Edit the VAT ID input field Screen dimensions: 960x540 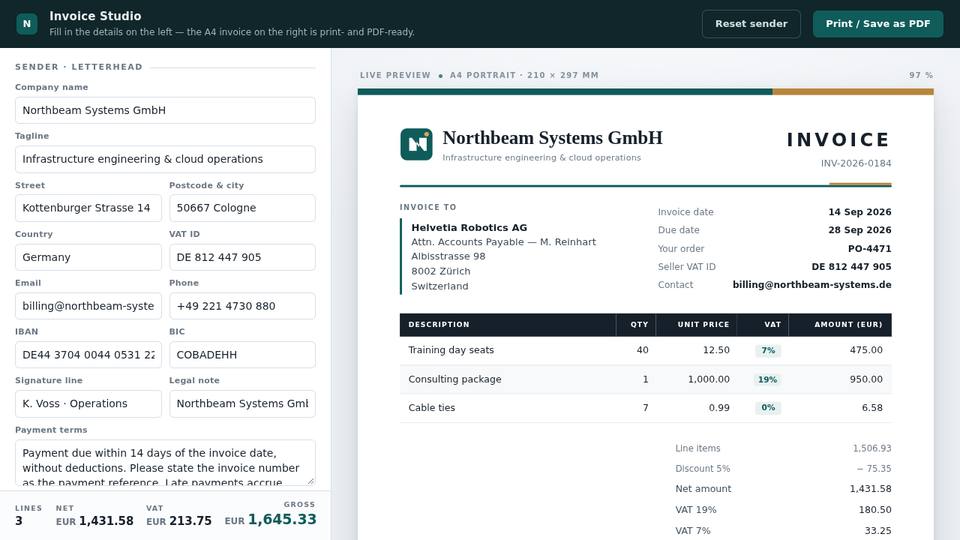click(x=242, y=257)
